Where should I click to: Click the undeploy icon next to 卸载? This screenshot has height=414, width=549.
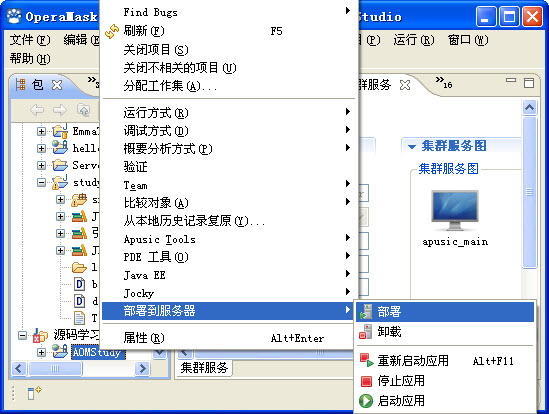[x=366, y=331]
